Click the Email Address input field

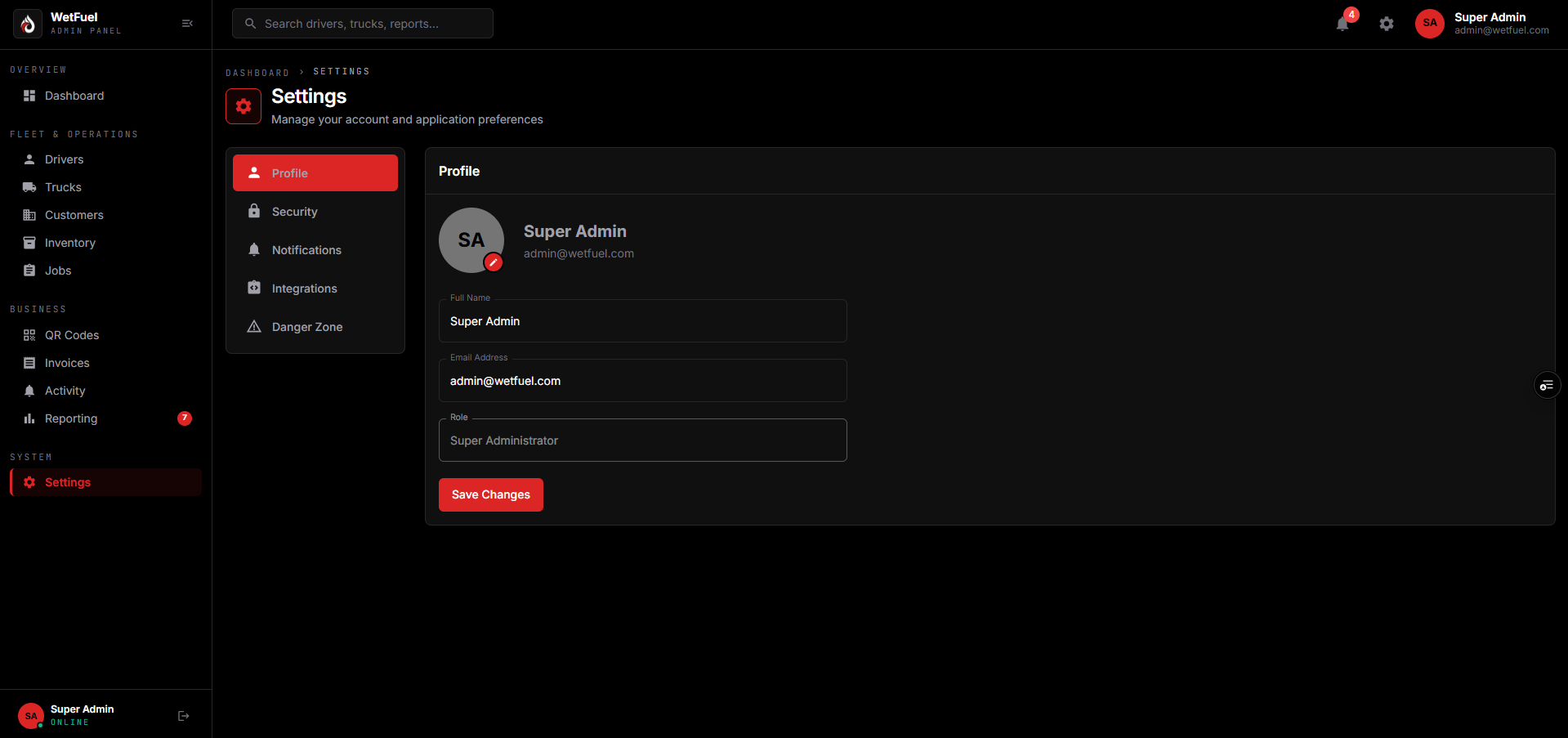click(643, 381)
